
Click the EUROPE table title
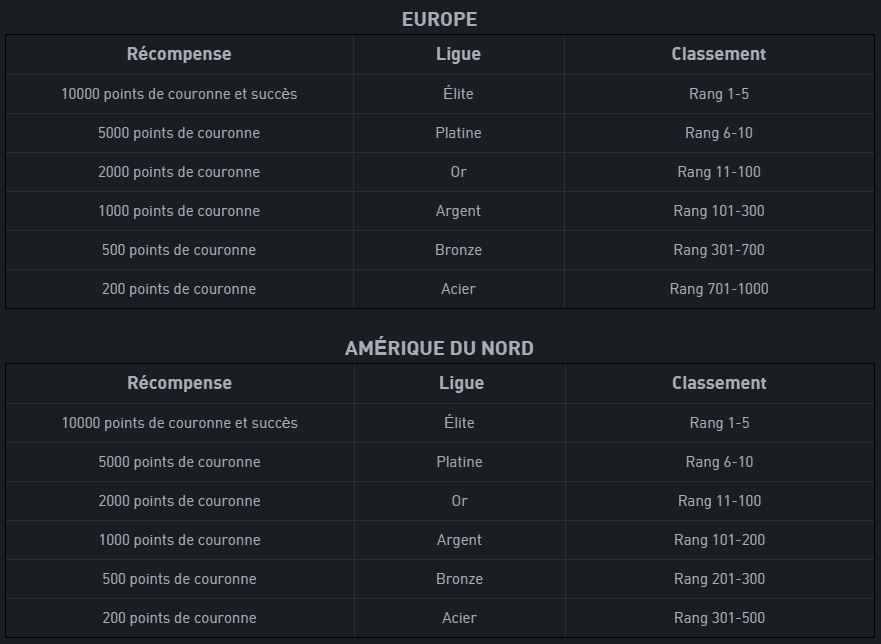click(439, 20)
